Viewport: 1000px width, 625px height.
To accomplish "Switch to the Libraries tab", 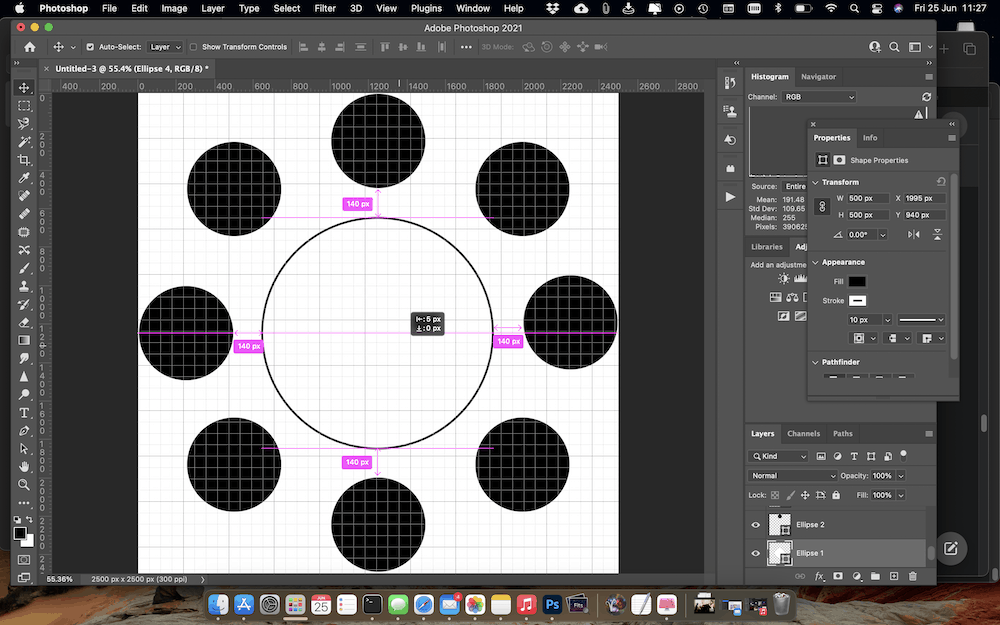I will (767, 247).
